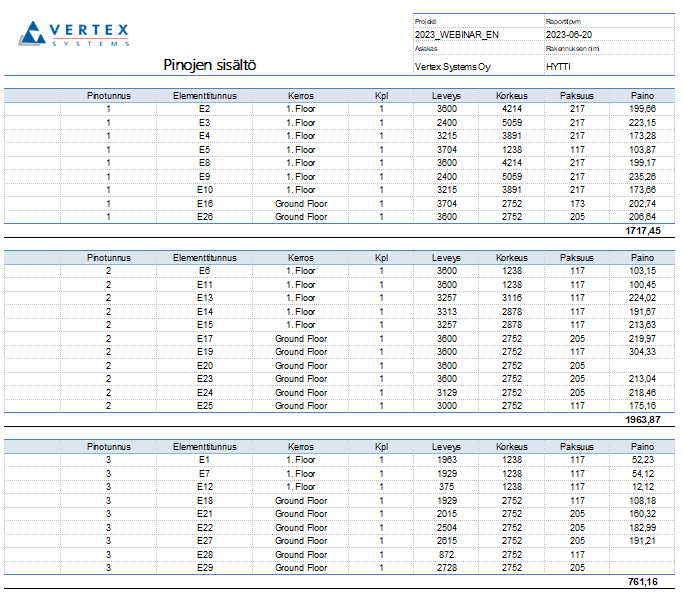Click the report date 2023-06-20 field
The height and width of the screenshot is (597, 683).
pos(575,34)
